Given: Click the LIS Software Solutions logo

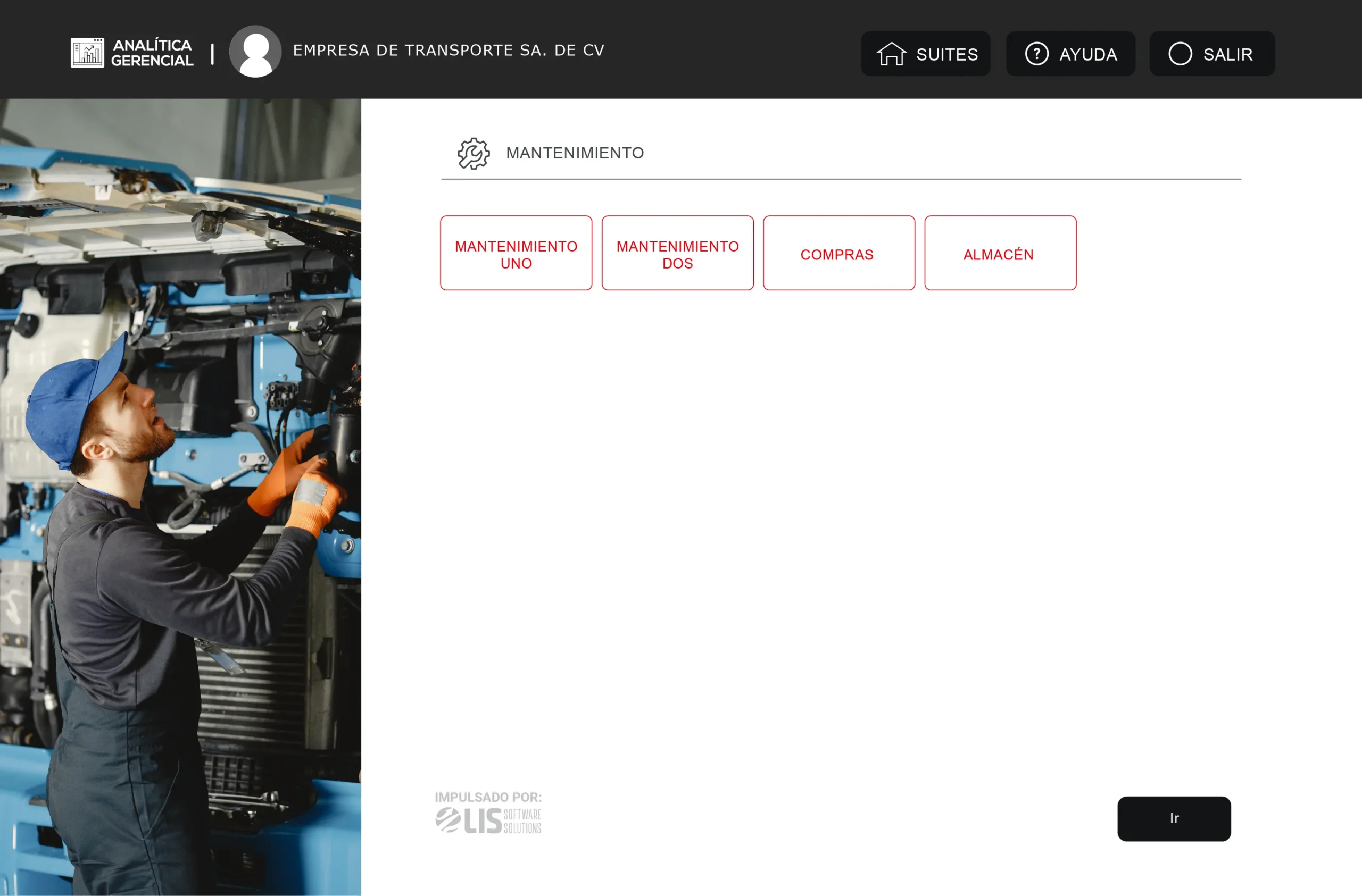Looking at the screenshot, I should (x=487, y=820).
